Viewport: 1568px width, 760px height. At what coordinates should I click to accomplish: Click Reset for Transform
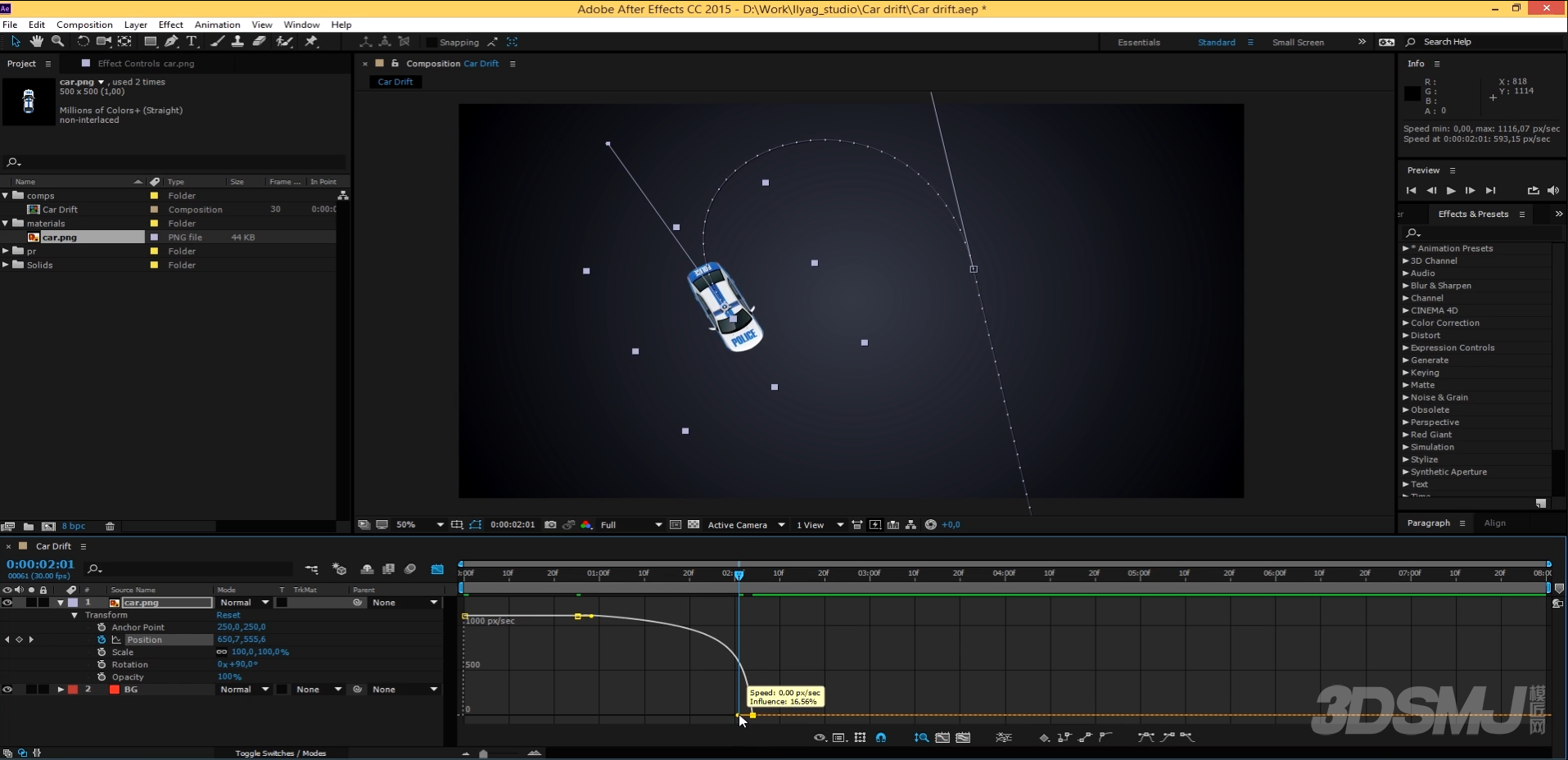click(x=228, y=615)
